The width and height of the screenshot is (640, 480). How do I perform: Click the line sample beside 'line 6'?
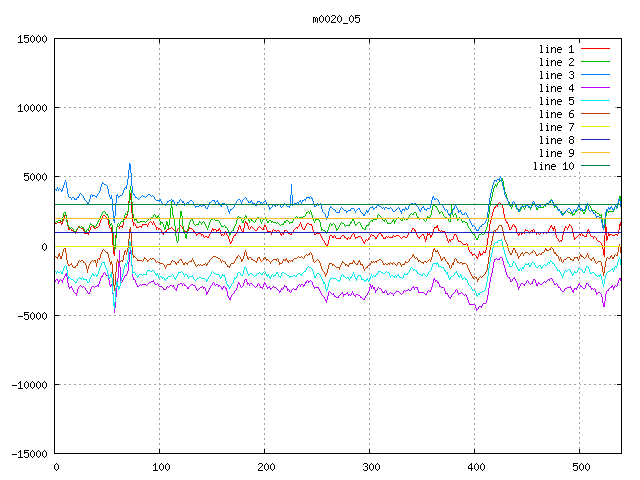(x=595, y=114)
